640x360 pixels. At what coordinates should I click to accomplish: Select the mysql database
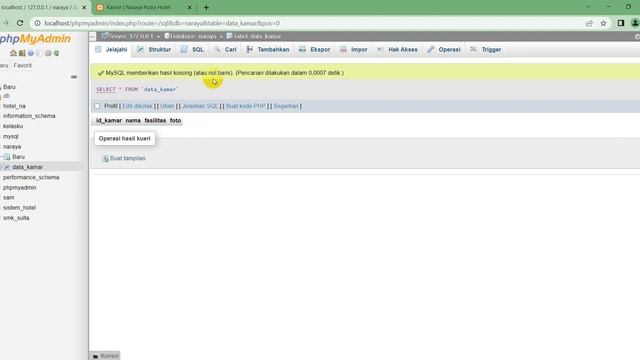11,136
